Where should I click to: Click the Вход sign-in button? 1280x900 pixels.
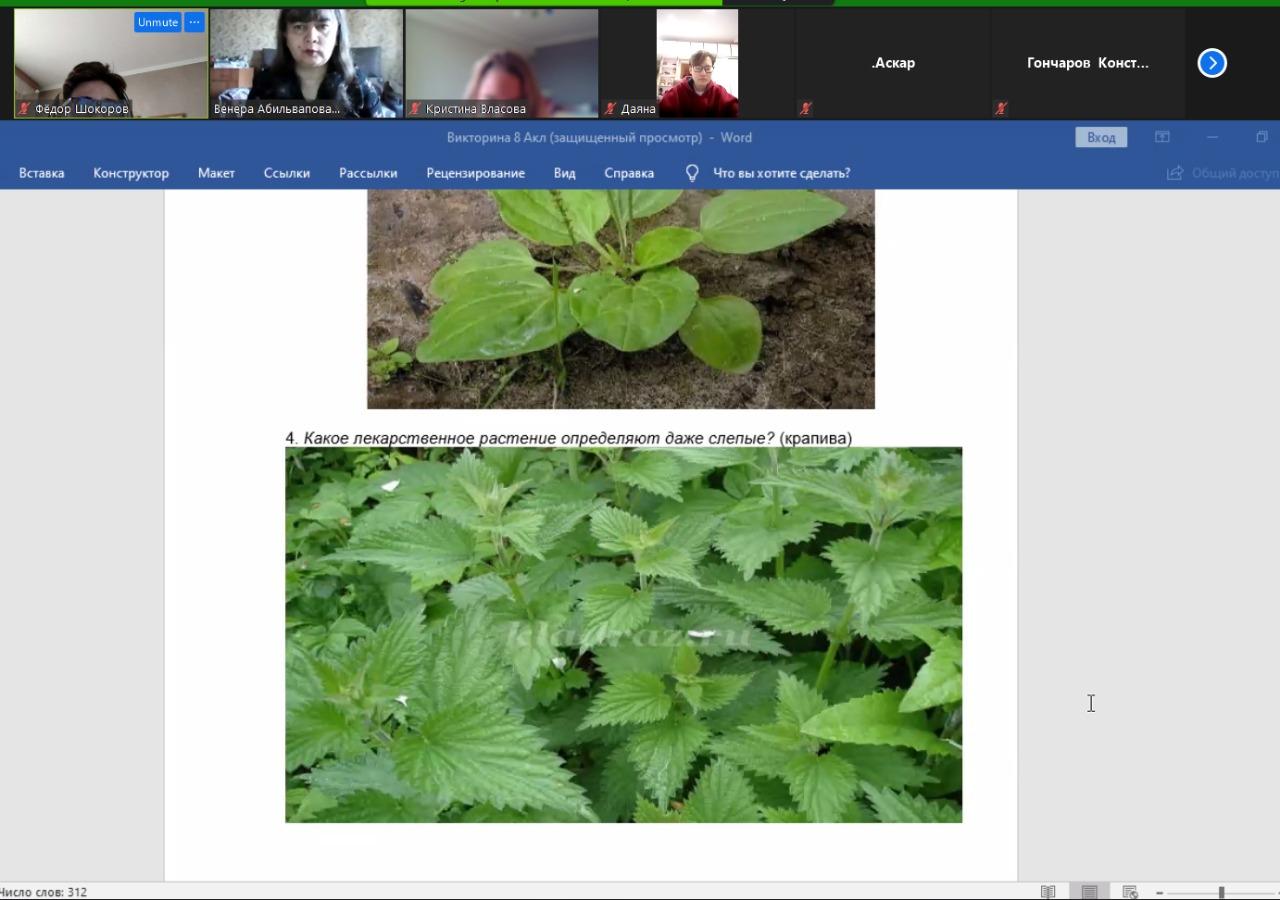coord(1100,137)
